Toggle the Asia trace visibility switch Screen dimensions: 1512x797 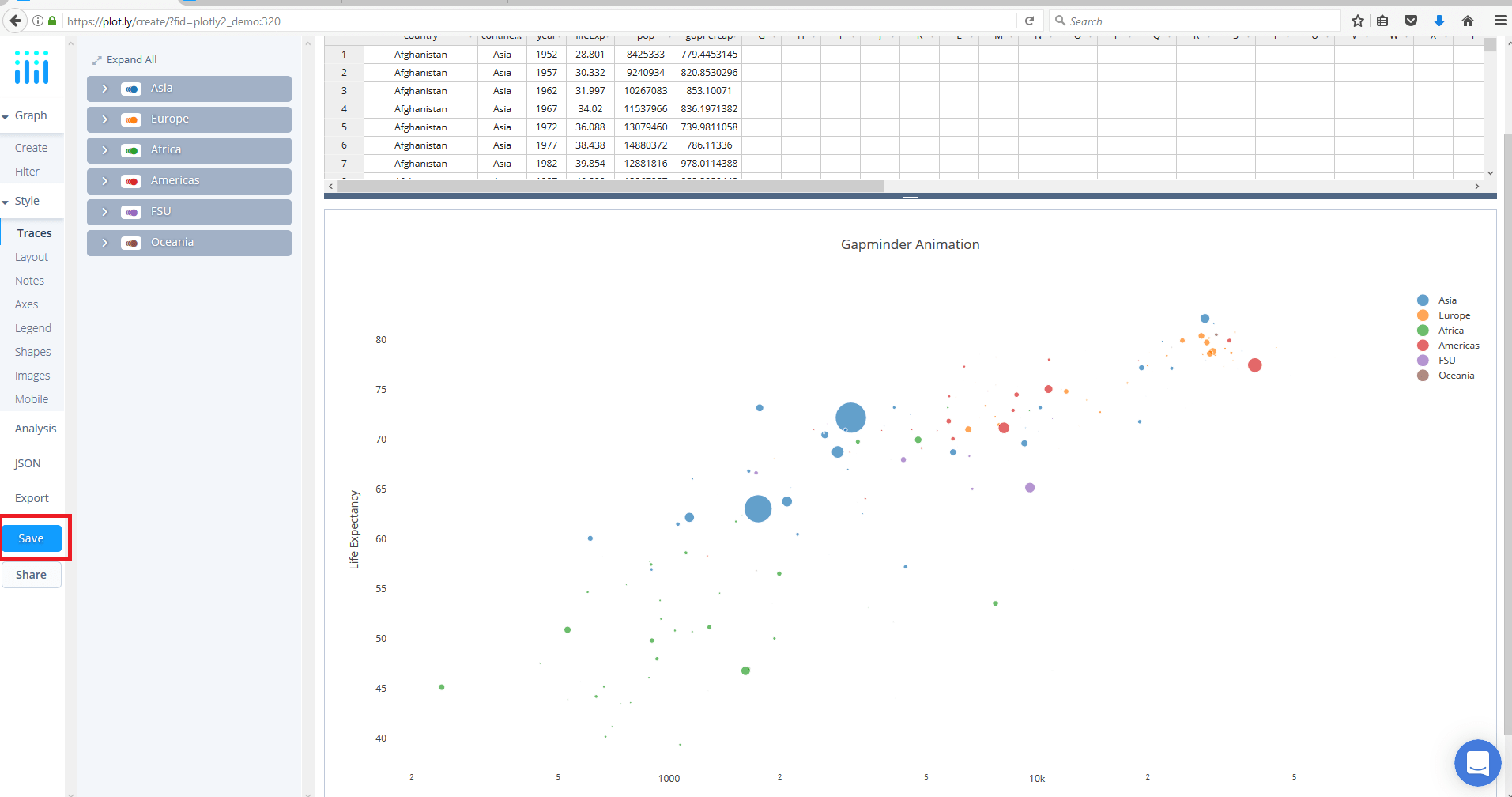[130, 89]
